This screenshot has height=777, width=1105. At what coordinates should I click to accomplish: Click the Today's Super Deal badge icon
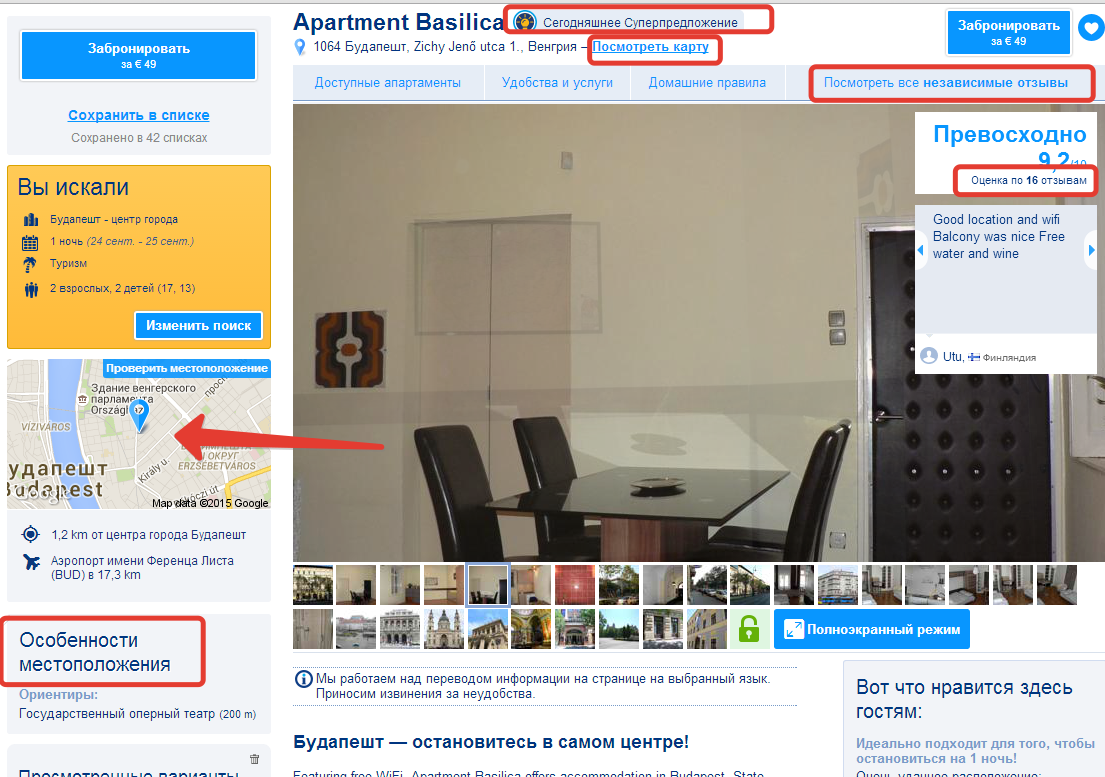(524, 22)
